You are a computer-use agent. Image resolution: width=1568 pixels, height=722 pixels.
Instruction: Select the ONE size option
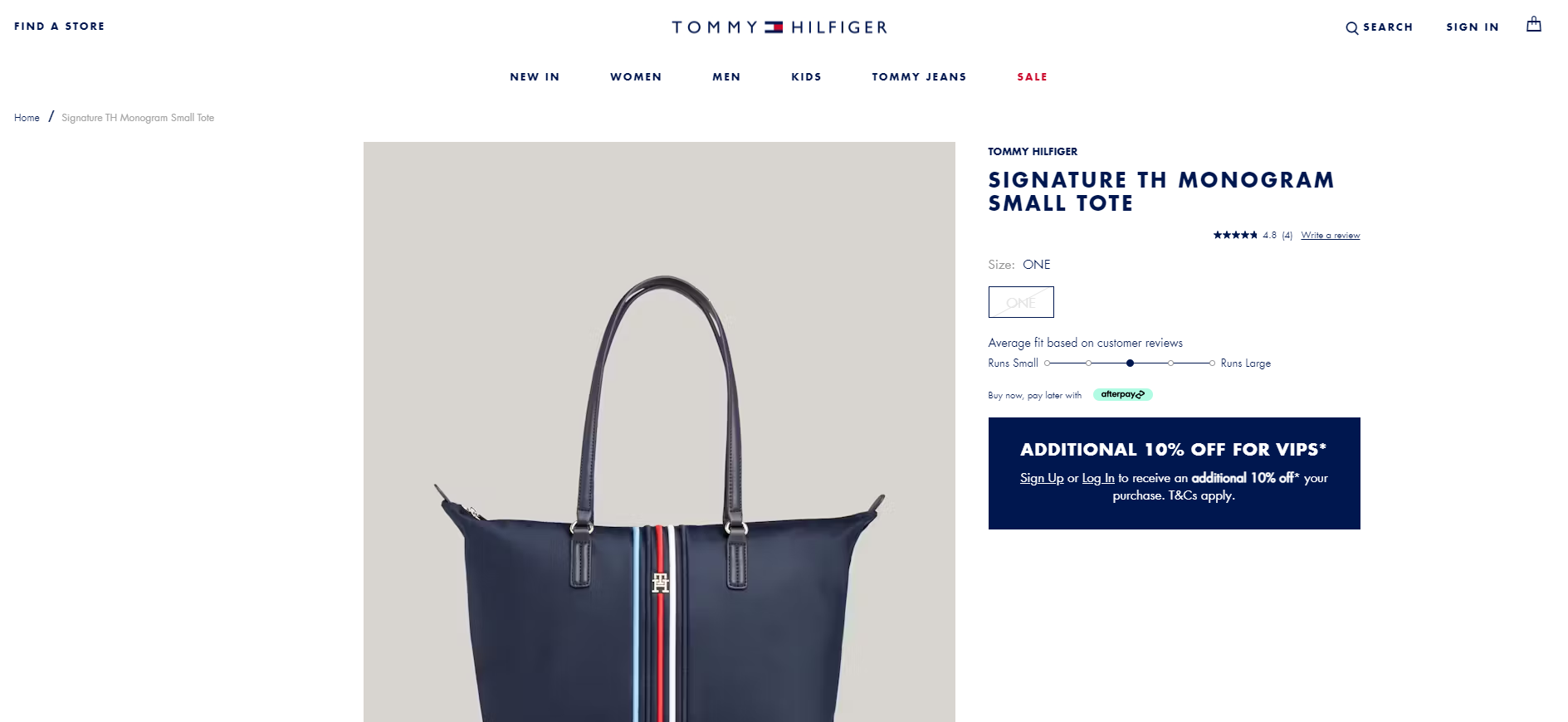[1021, 302]
